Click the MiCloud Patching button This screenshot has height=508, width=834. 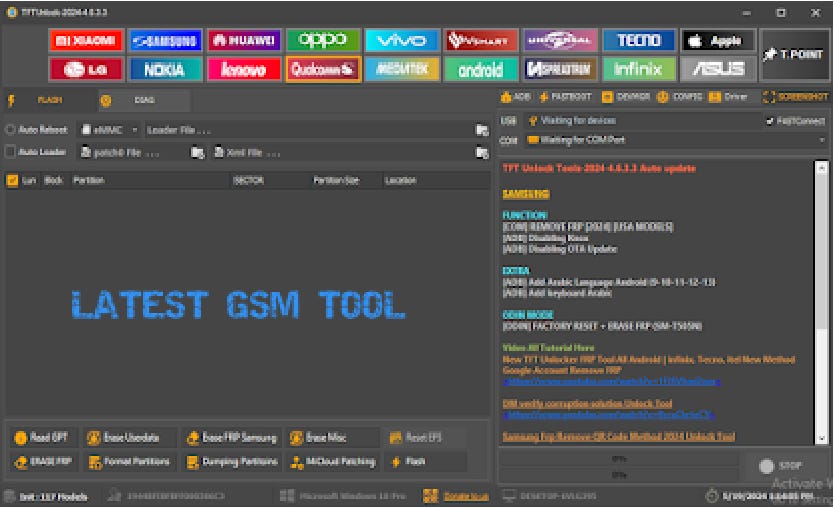coord(333,461)
